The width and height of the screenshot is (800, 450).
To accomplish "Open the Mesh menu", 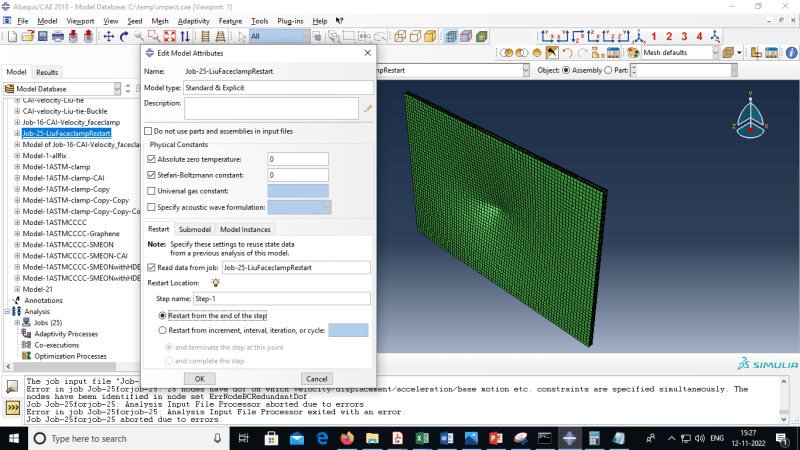I will point(160,21).
